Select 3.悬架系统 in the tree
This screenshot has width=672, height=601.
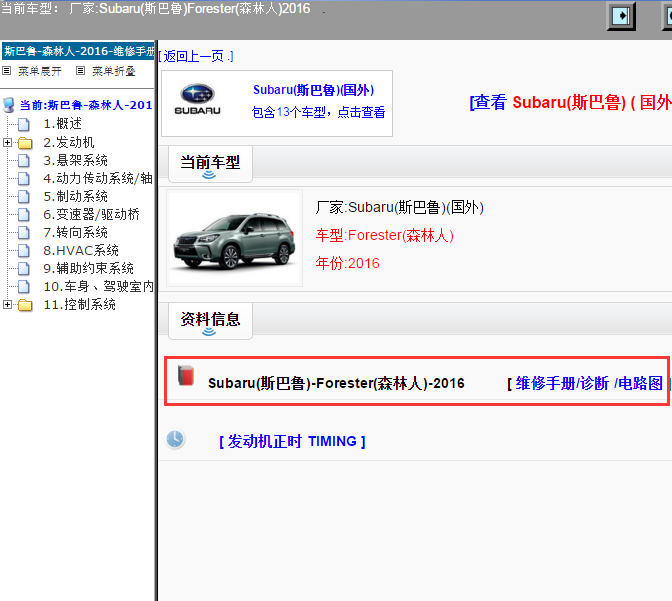[75, 160]
